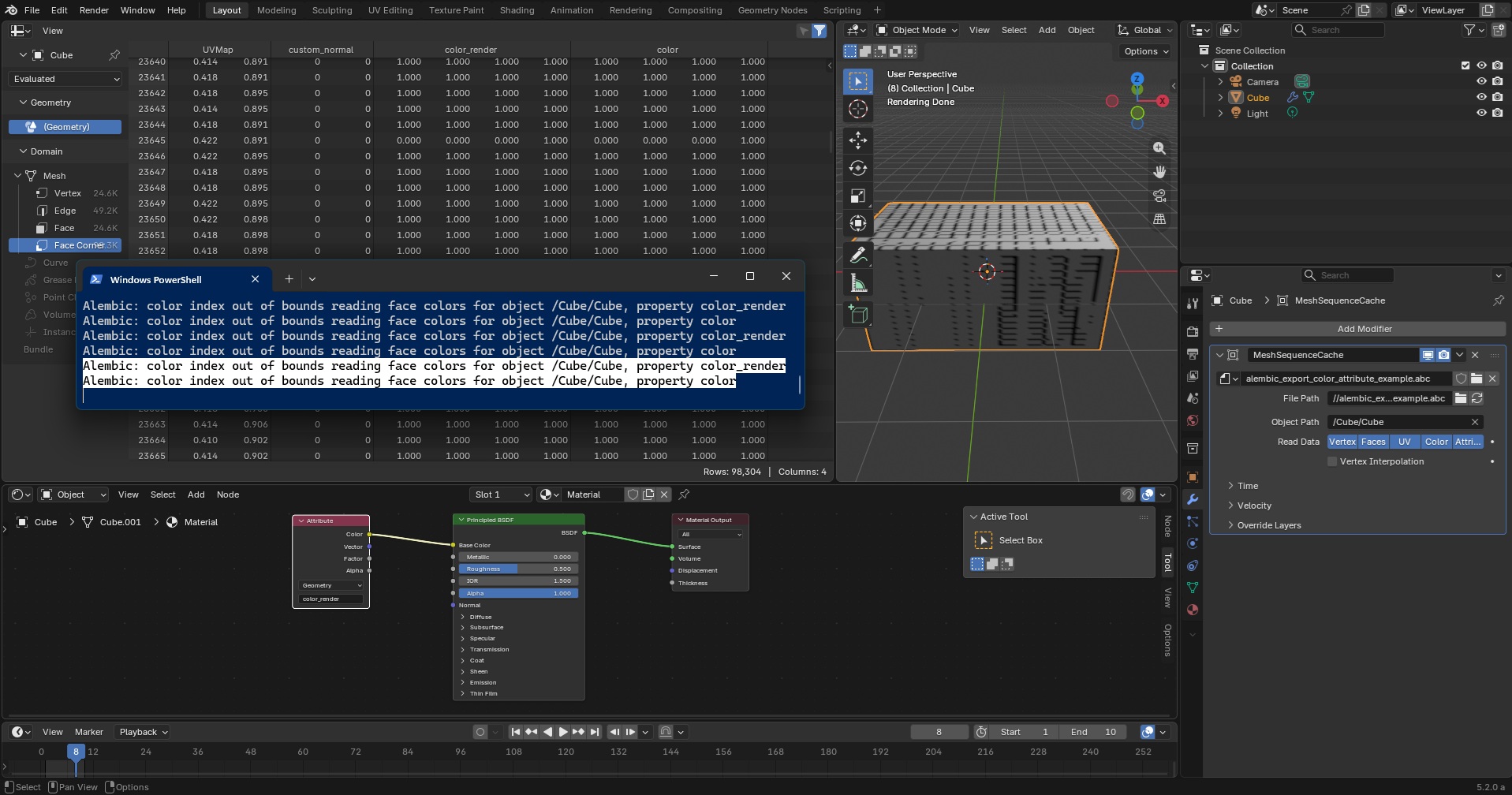Image resolution: width=1512 pixels, height=795 pixels.
Task: Select the Rotate tool in viewport toolbar
Action: coord(858,168)
